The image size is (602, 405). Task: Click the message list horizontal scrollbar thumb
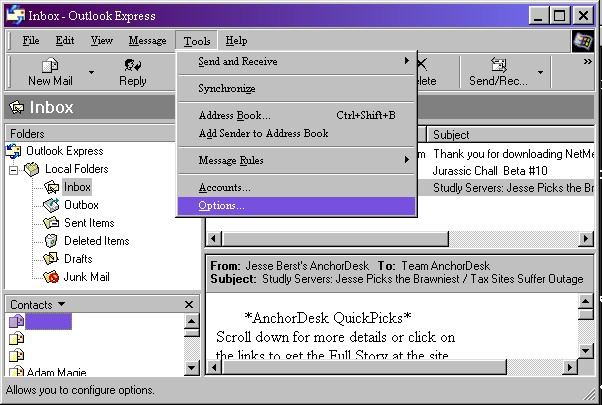334,239
